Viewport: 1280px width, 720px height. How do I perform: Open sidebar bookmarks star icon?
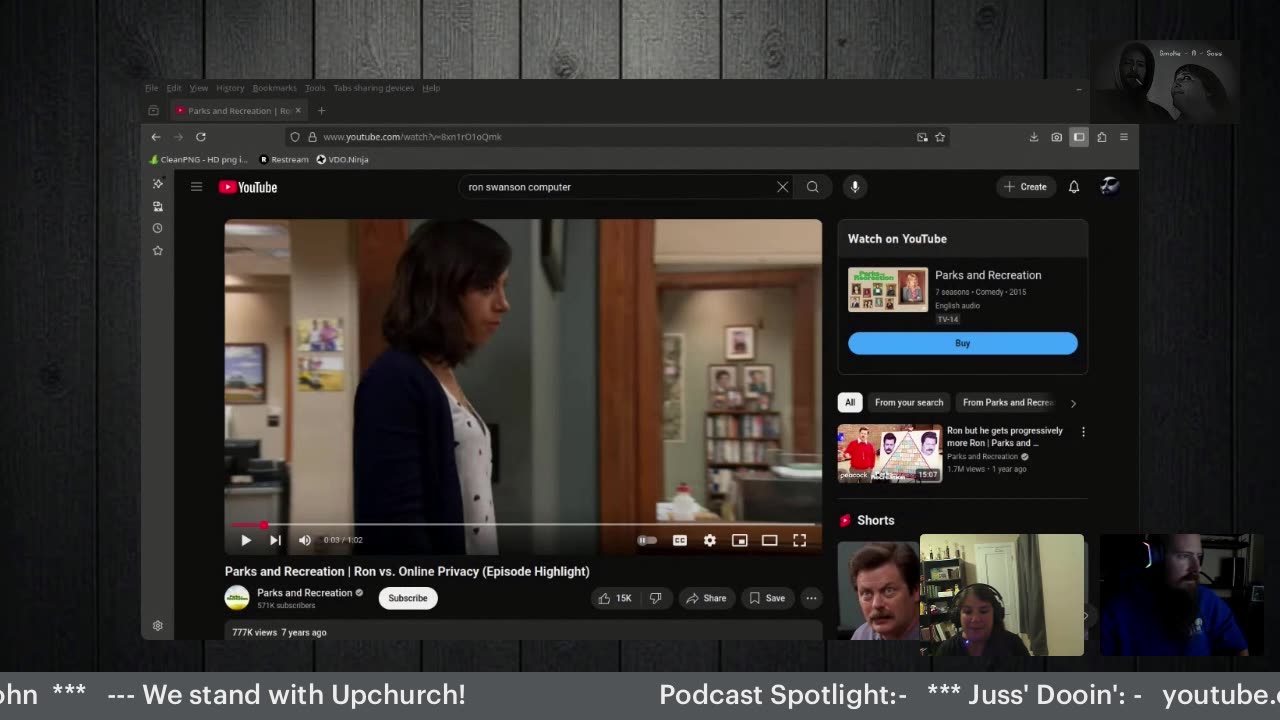[157, 250]
